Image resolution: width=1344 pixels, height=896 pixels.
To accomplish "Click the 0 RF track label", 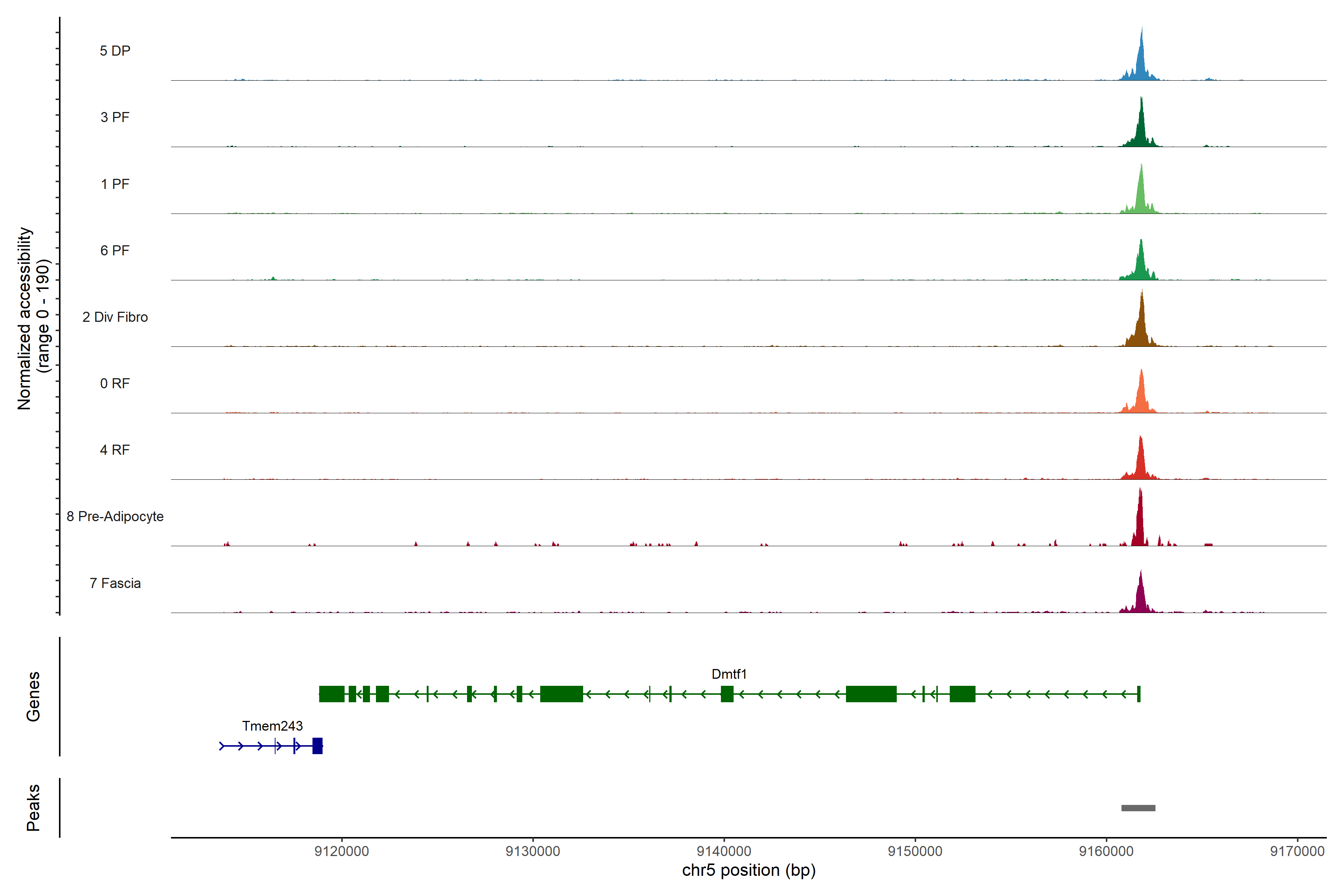I will [115, 383].
